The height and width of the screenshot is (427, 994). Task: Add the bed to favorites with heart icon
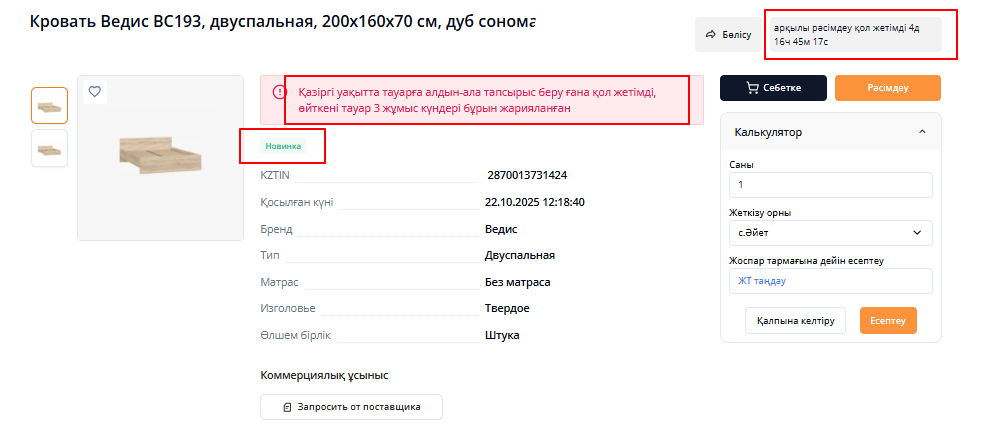(x=95, y=91)
